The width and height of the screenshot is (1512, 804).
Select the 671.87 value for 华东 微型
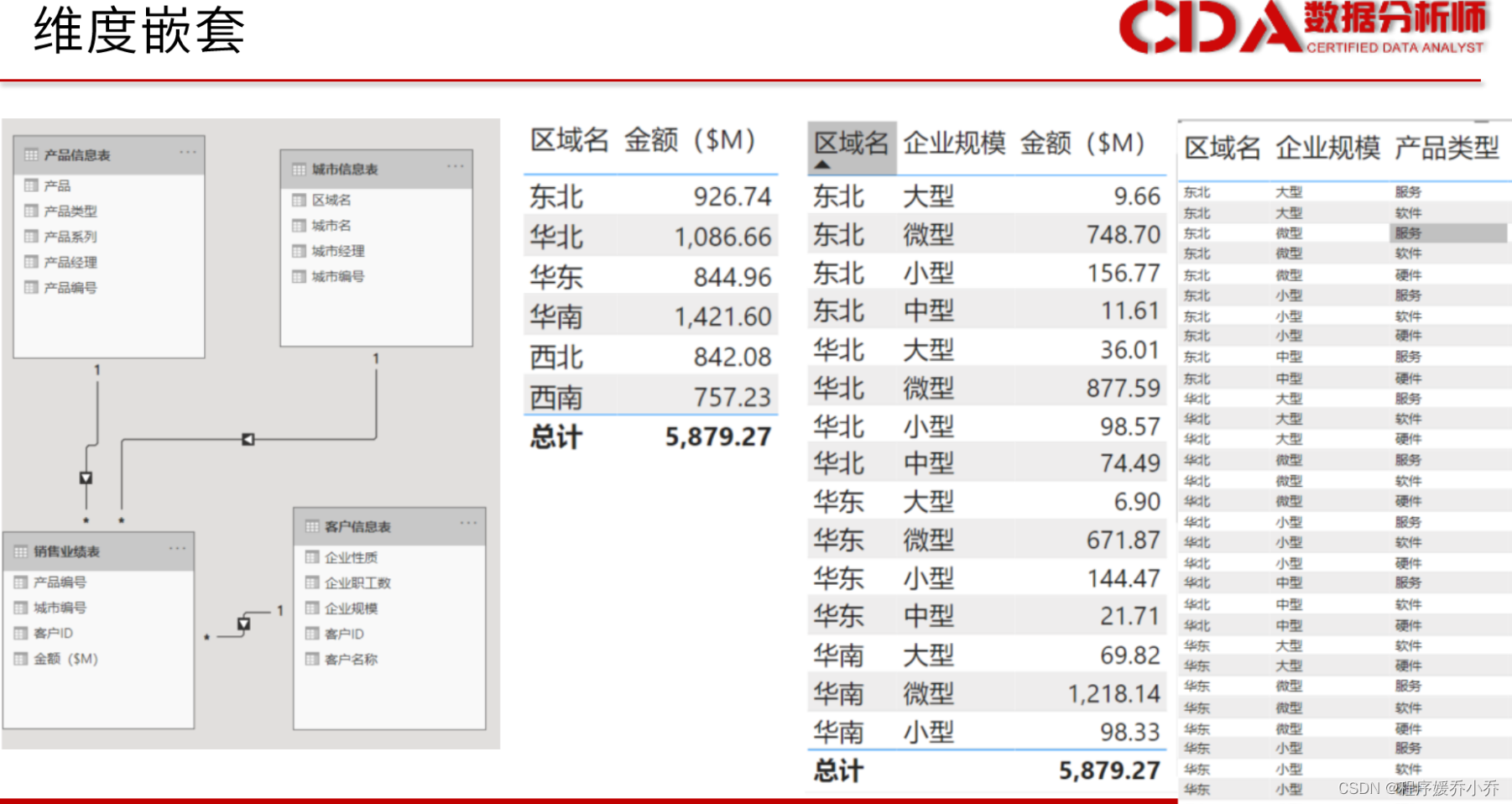tap(1124, 540)
